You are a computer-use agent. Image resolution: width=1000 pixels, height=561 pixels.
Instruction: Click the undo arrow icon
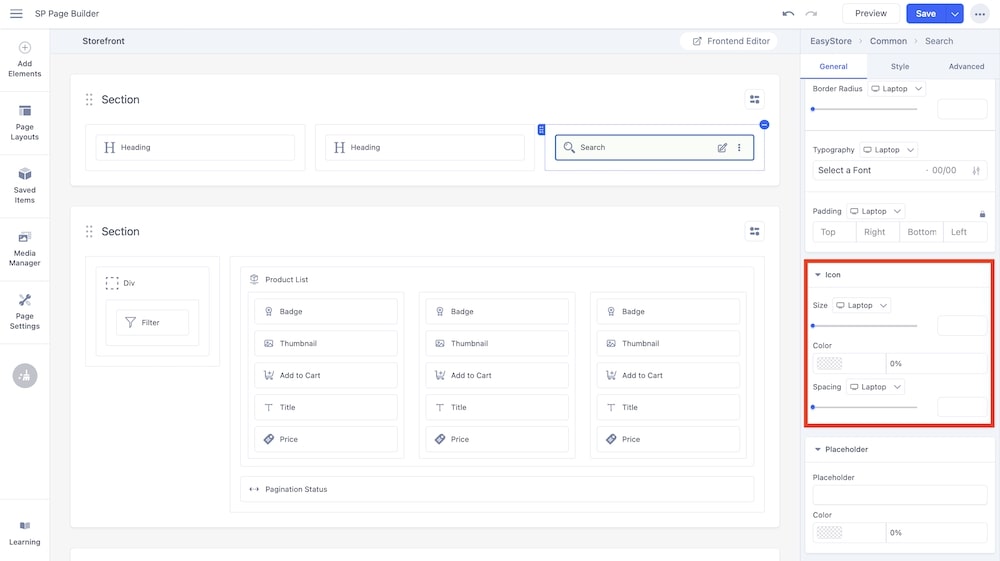pyautogui.click(x=788, y=14)
